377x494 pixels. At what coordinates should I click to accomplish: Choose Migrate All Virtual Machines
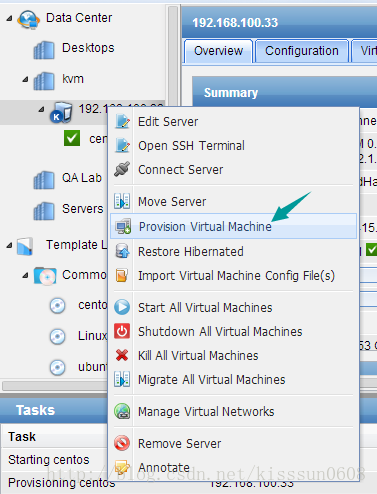(x=234, y=380)
